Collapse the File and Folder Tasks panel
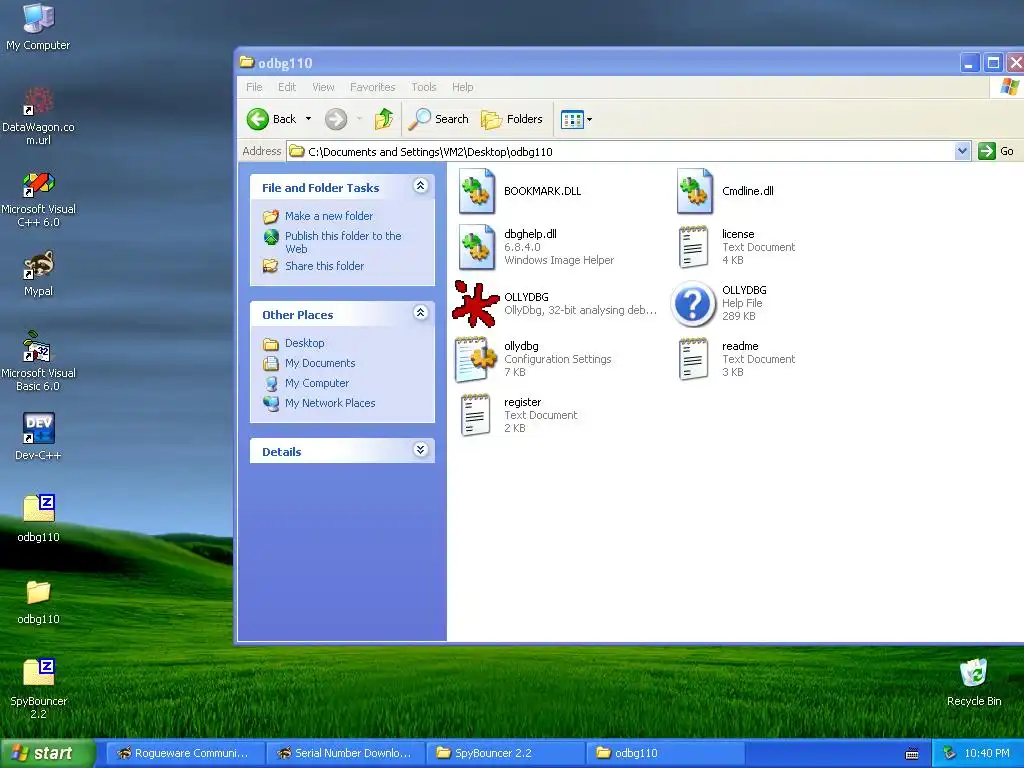The width and height of the screenshot is (1024, 768). [x=421, y=186]
